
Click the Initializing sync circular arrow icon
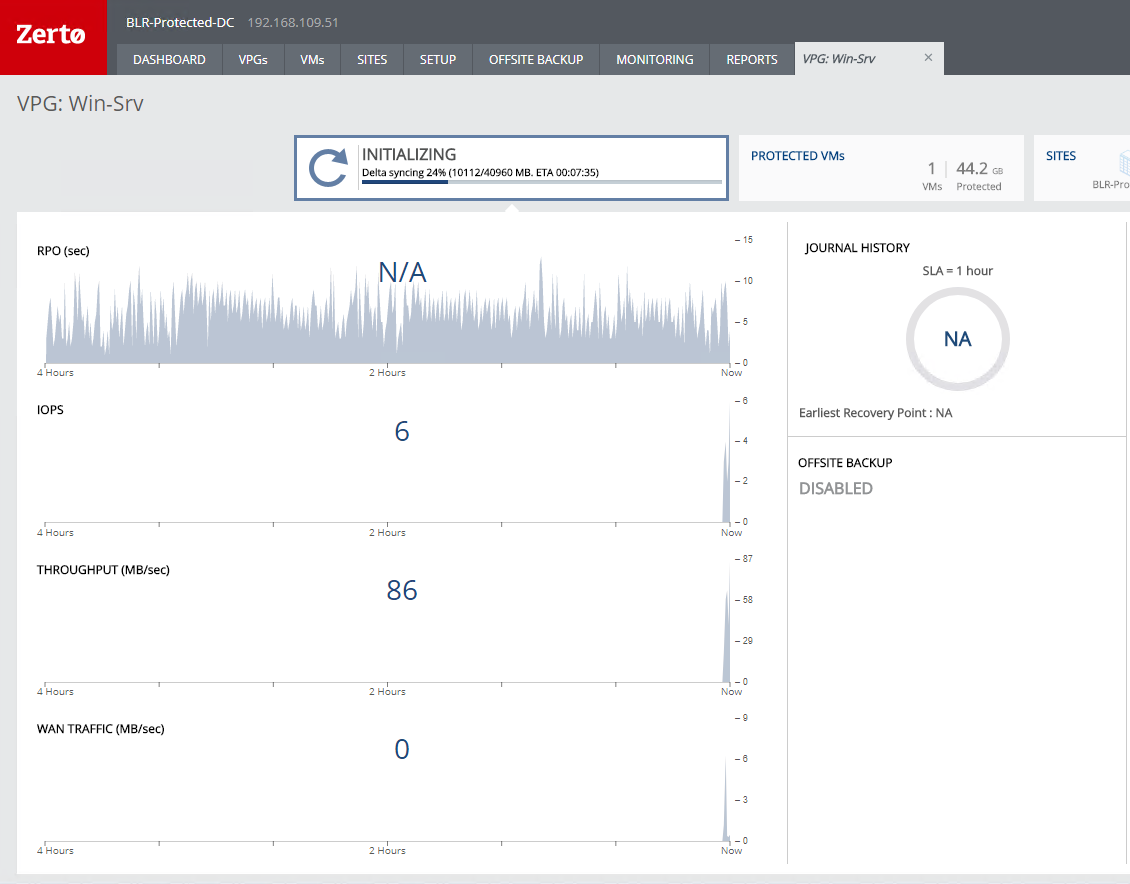tap(328, 168)
